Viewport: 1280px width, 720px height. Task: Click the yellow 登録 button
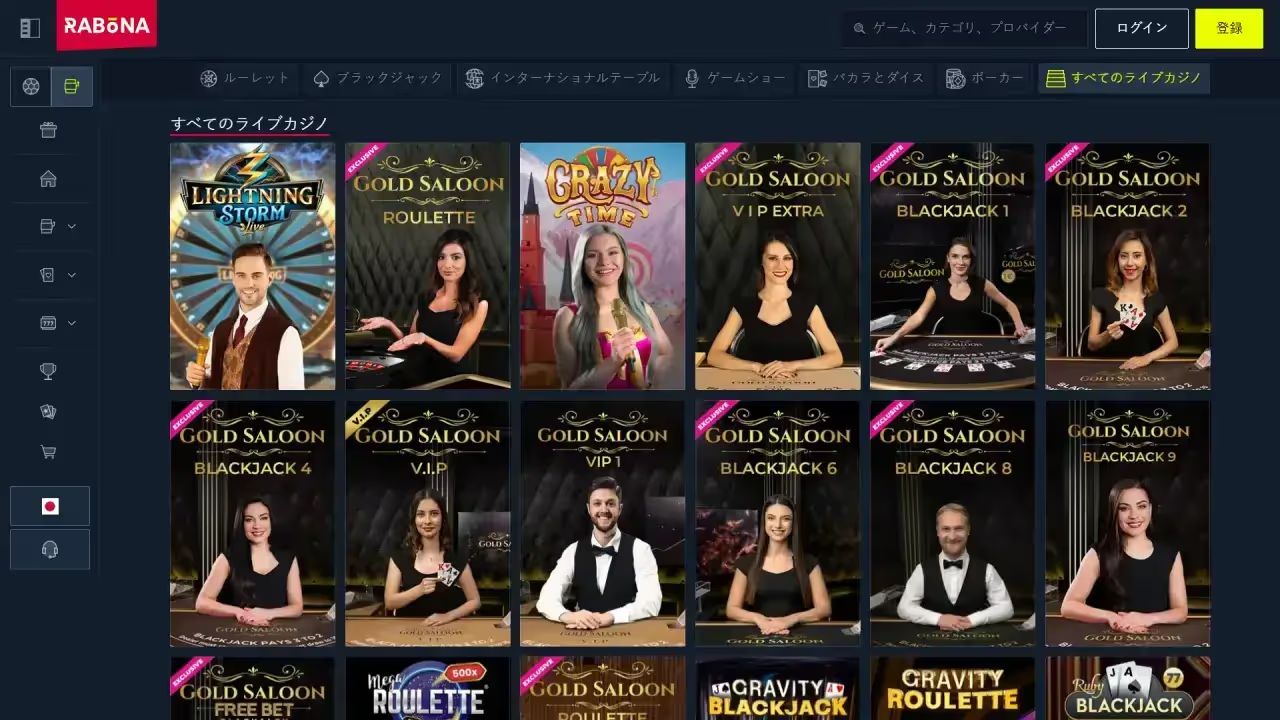(1229, 28)
